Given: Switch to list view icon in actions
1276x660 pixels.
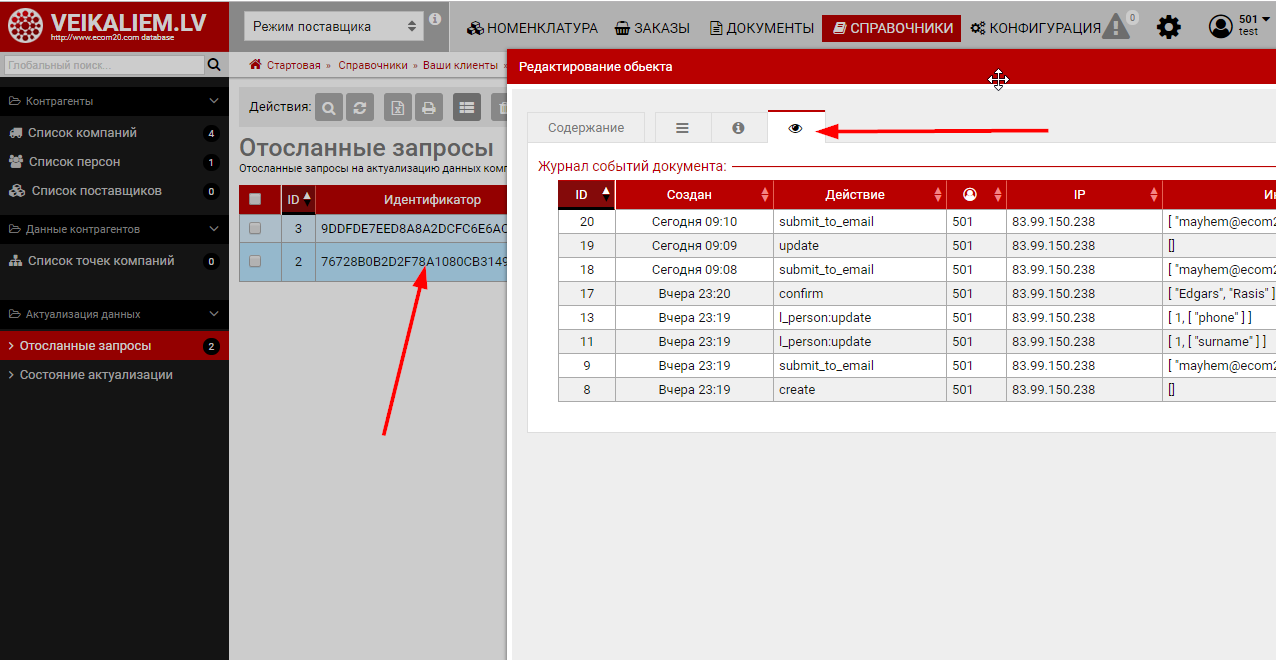Looking at the screenshot, I should [467, 108].
